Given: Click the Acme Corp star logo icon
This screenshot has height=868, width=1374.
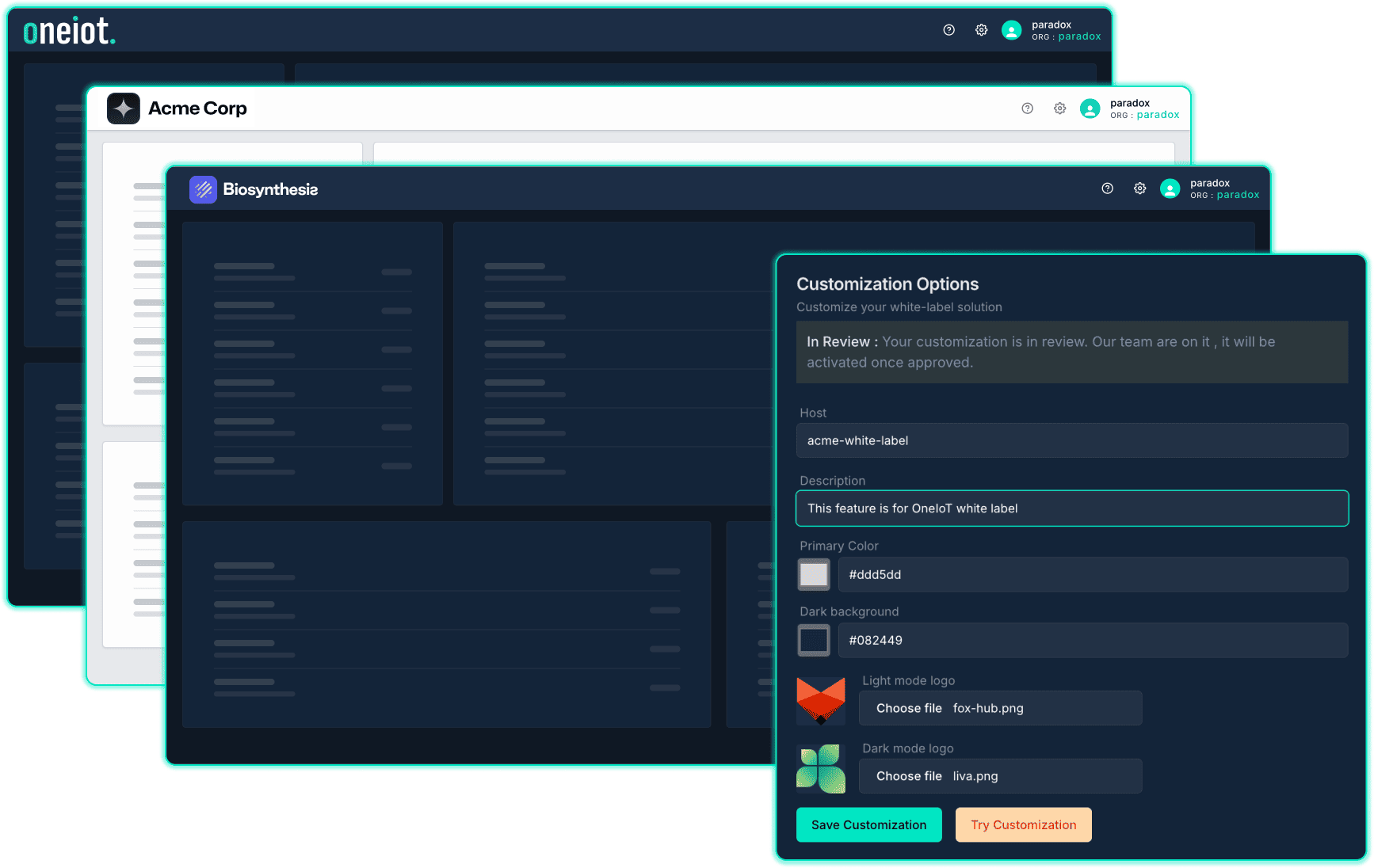Looking at the screenshot, I should [x=124, y=108].
